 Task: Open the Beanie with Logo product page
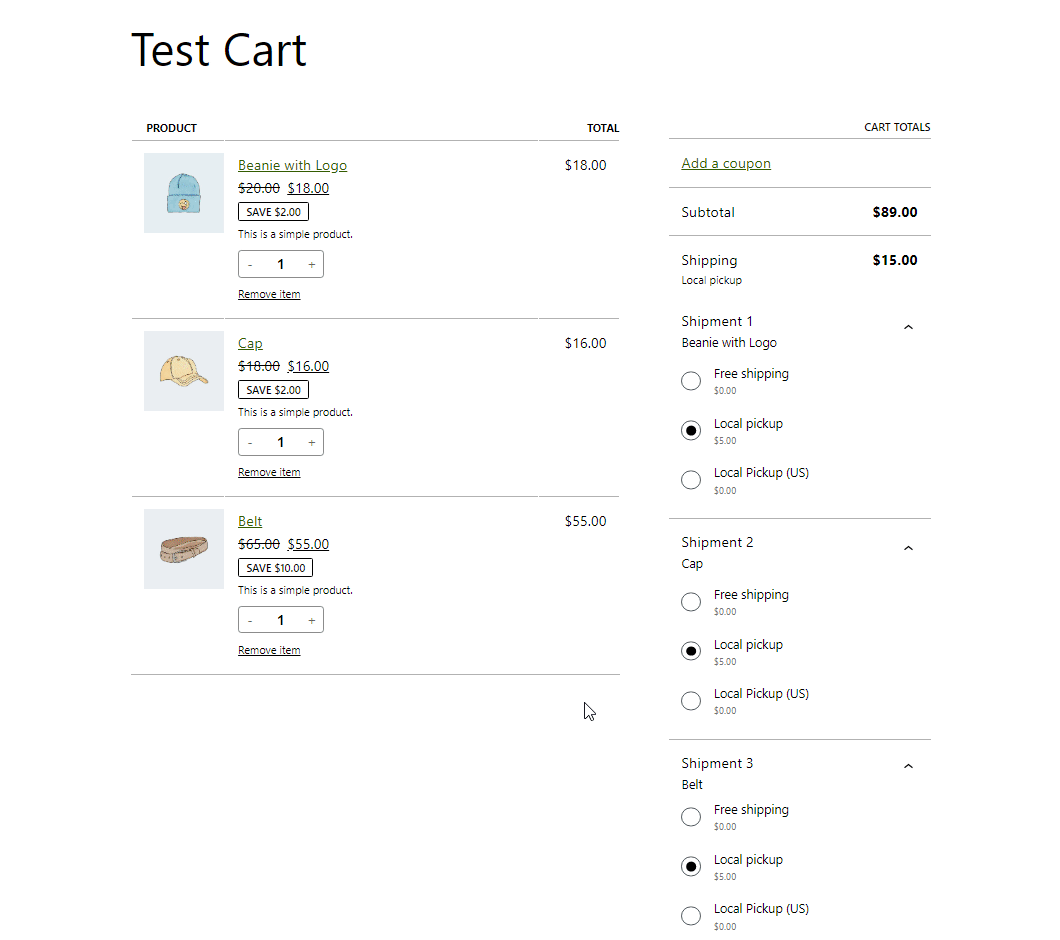tap(292, 164)
